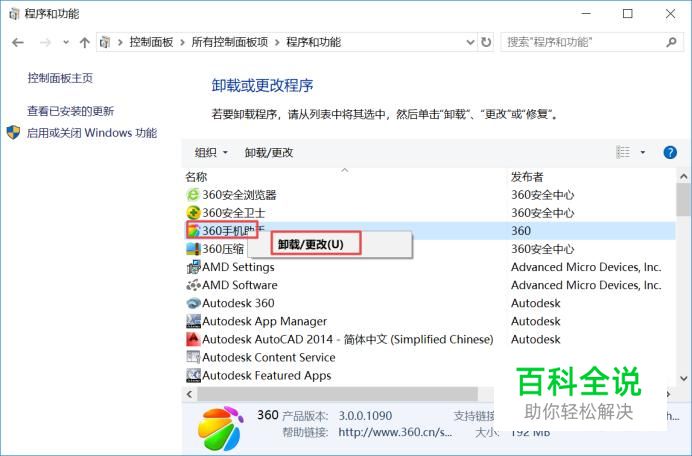Minimize the 程序和功能 window
Screen dimensions: 692x456
click(x=586, y=14)
